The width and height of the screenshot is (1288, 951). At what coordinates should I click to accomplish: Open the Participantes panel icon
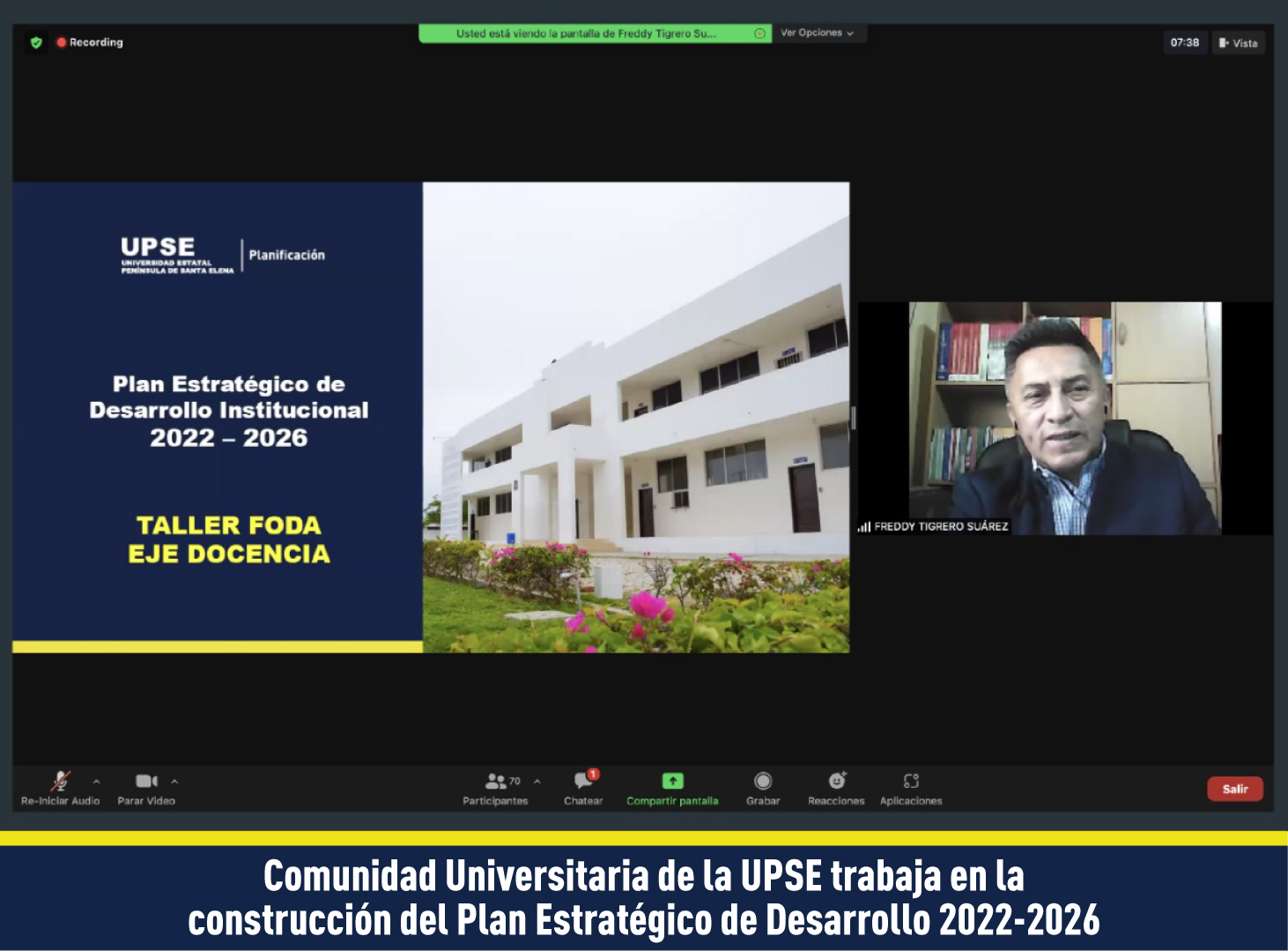click(x=496, y=781)
